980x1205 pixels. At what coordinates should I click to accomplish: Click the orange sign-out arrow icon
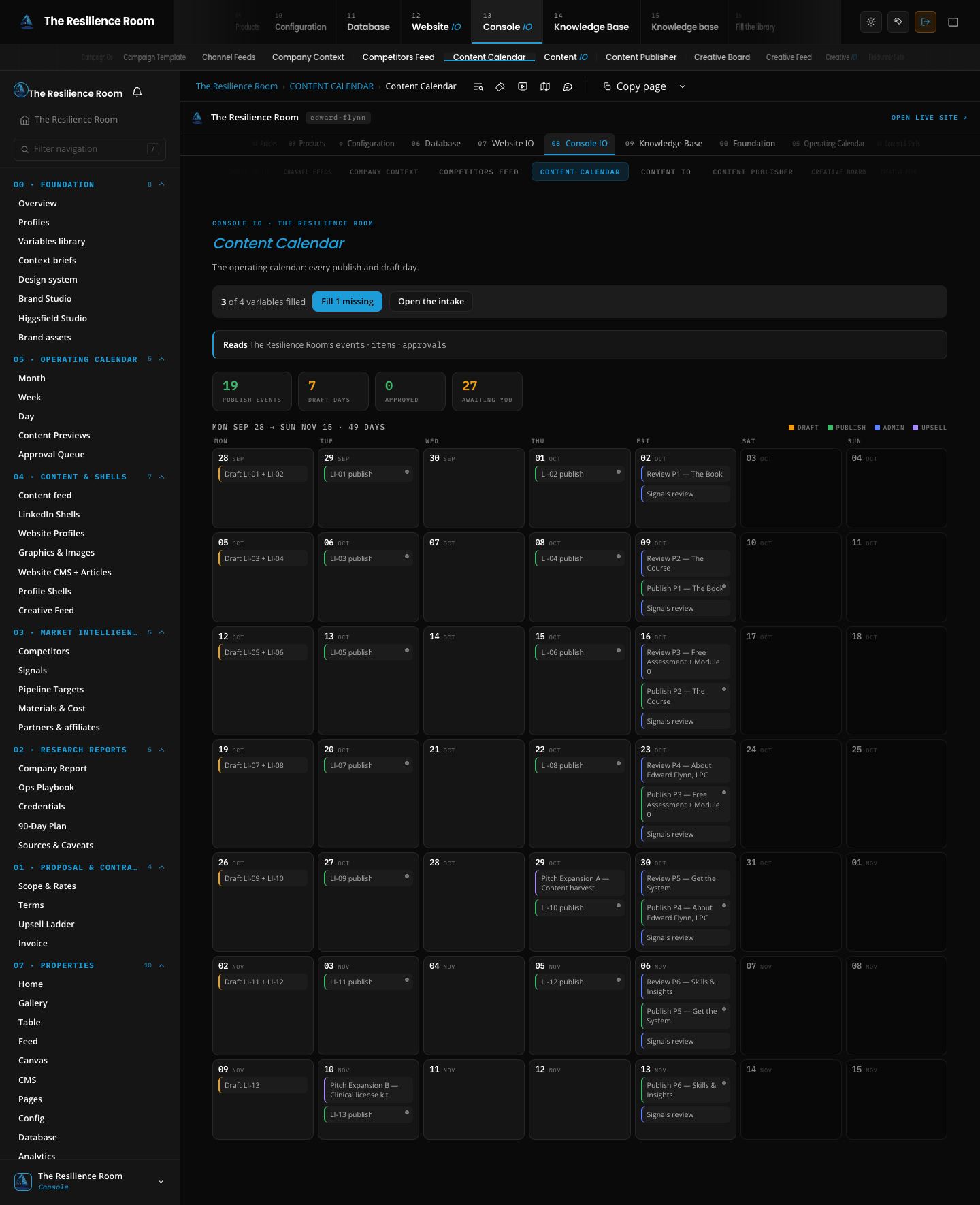pos(926,22)
